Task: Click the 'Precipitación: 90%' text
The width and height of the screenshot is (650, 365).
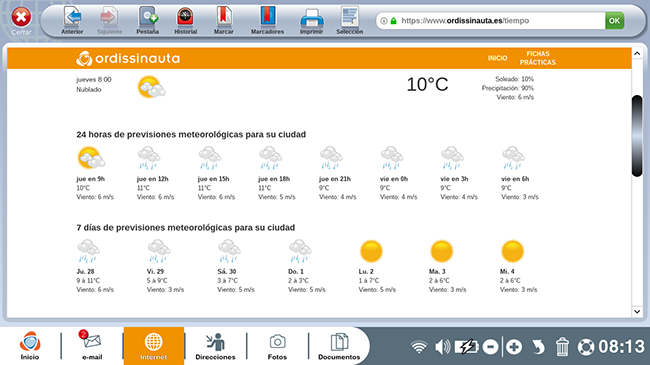Action: point(507,88)
